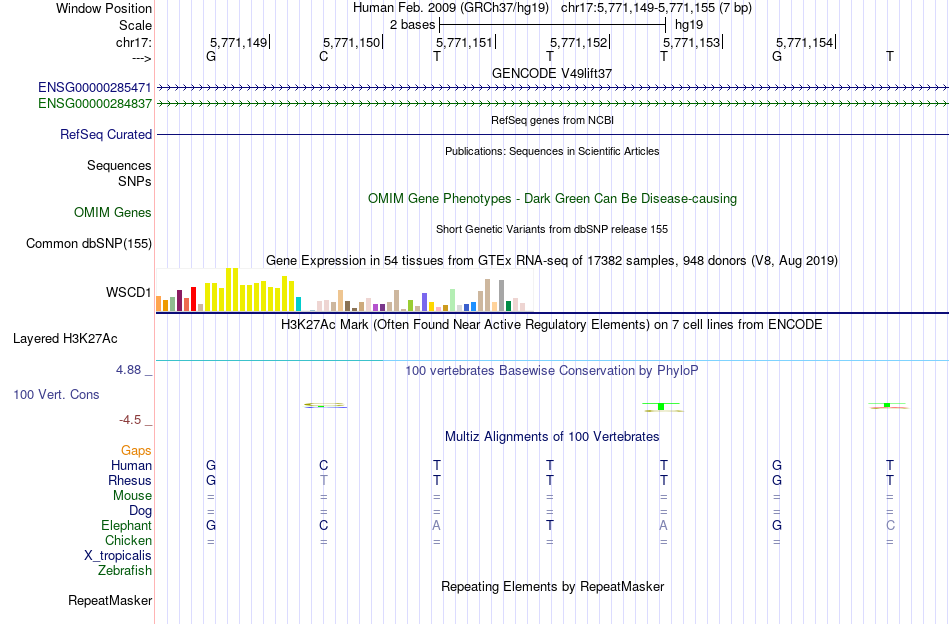Click the RefSeq genes from NCBI title
Image resolution: width=950 pixels, height=624 pixels.
click(x=553, y=120)
